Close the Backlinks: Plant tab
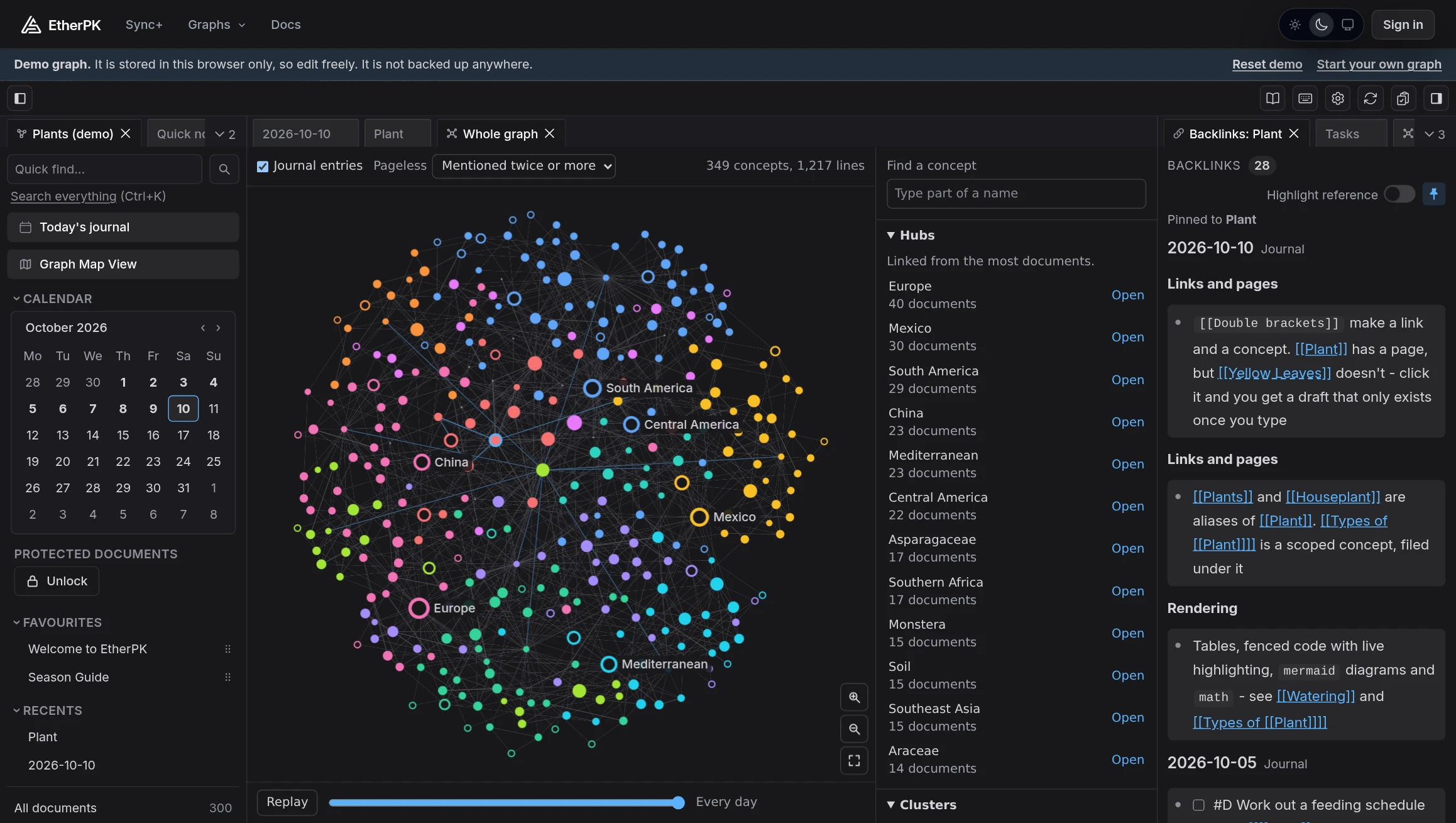The width and height of the screenshot is (1456, 823). [x=1294, y=133]
